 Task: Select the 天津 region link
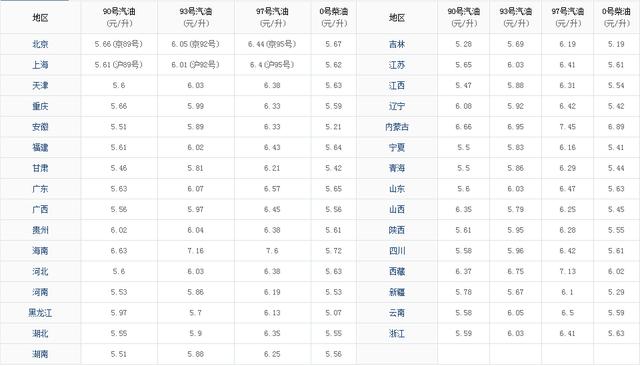click(40, 86)
